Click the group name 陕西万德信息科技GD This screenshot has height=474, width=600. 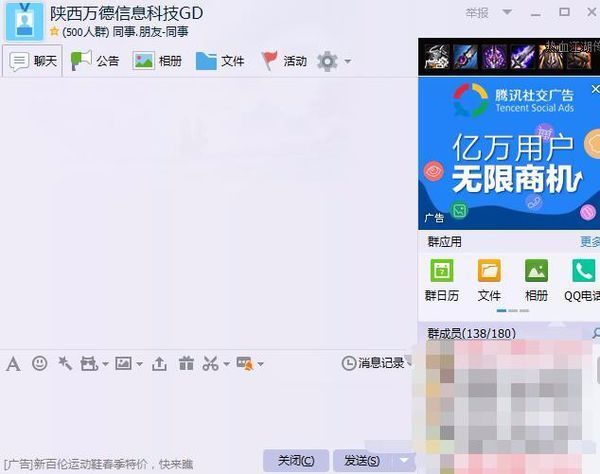pyautogui.click(x=126, y=14)
